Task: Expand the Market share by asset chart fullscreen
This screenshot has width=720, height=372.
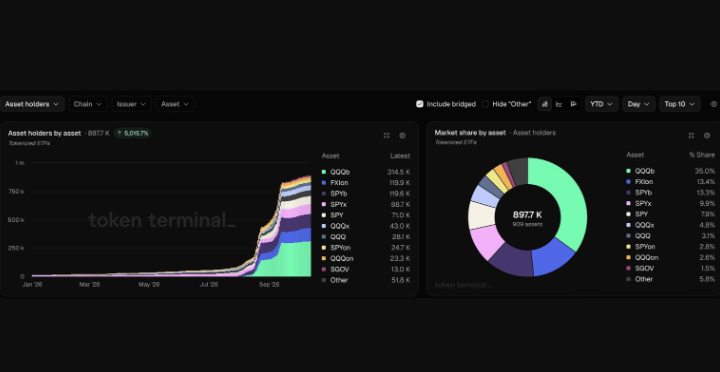Action: pos(691,135)
